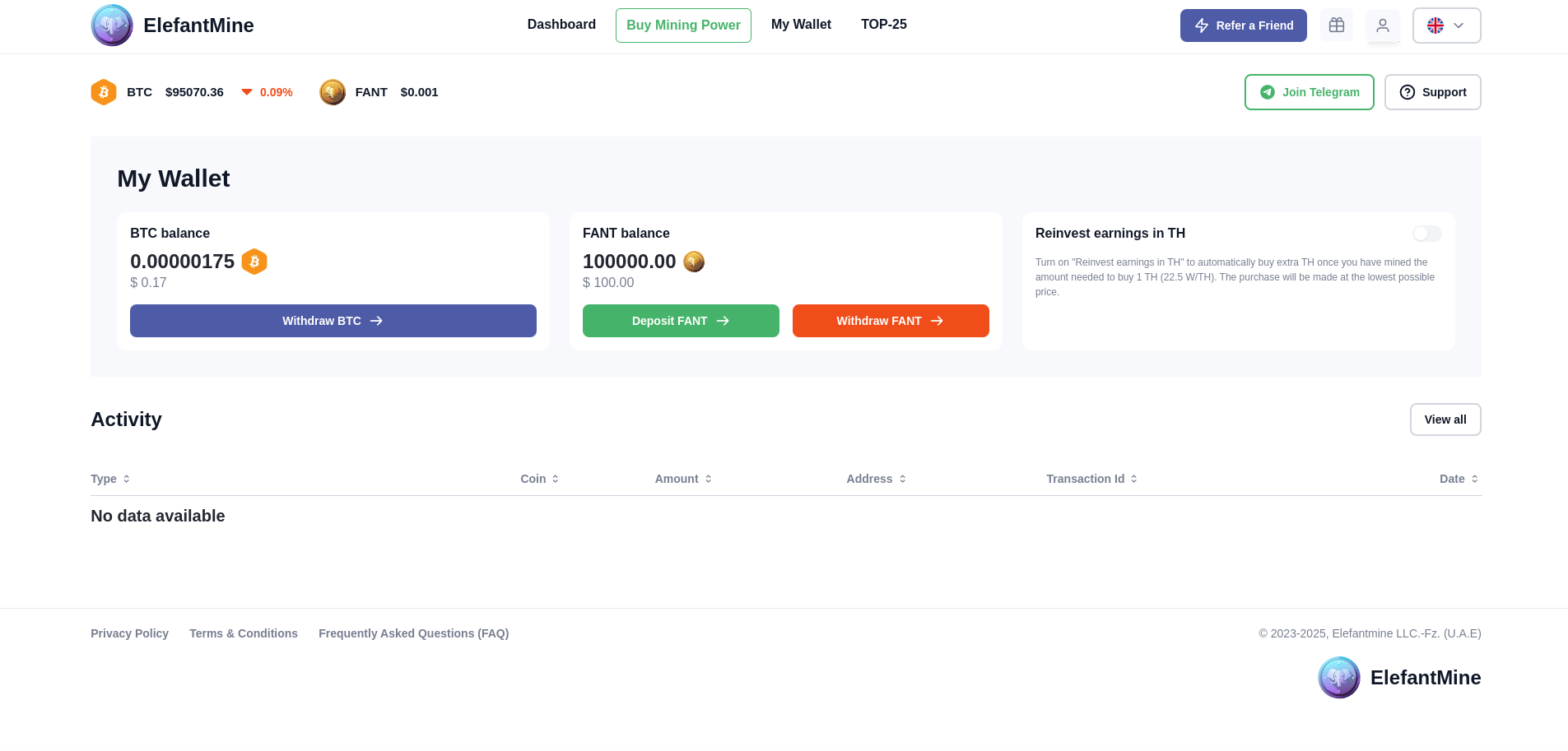Click the FANT coin ticker icon
The height and width of the screenshot is (751, 1568).
(333, 92)
